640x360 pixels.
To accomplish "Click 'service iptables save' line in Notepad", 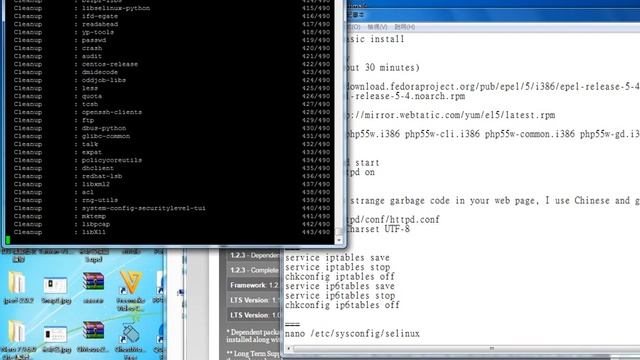I will 337,258.
